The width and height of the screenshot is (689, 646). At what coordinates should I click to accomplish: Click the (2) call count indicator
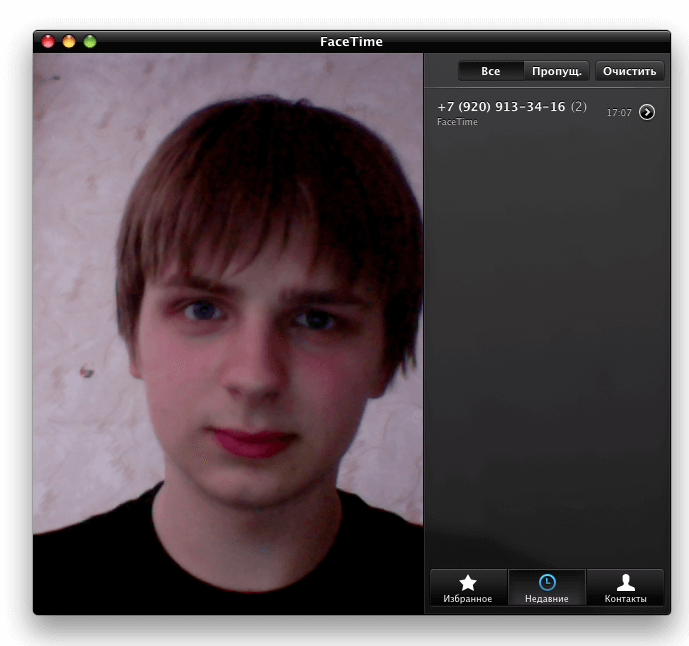coord(579,106)
